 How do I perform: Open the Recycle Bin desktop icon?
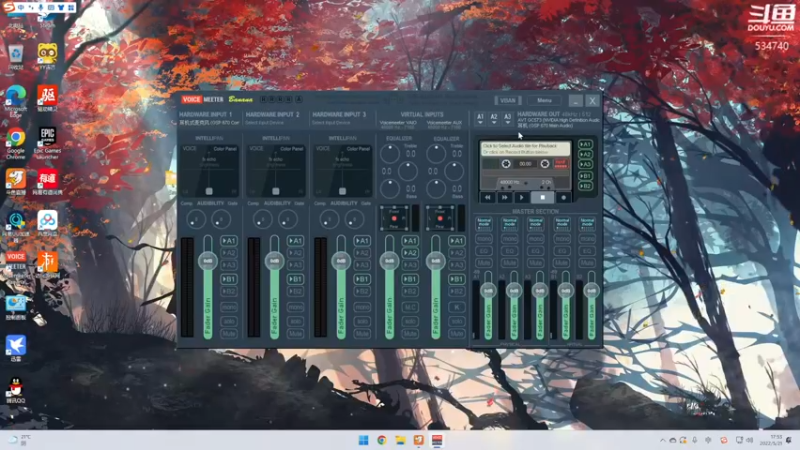16,57
